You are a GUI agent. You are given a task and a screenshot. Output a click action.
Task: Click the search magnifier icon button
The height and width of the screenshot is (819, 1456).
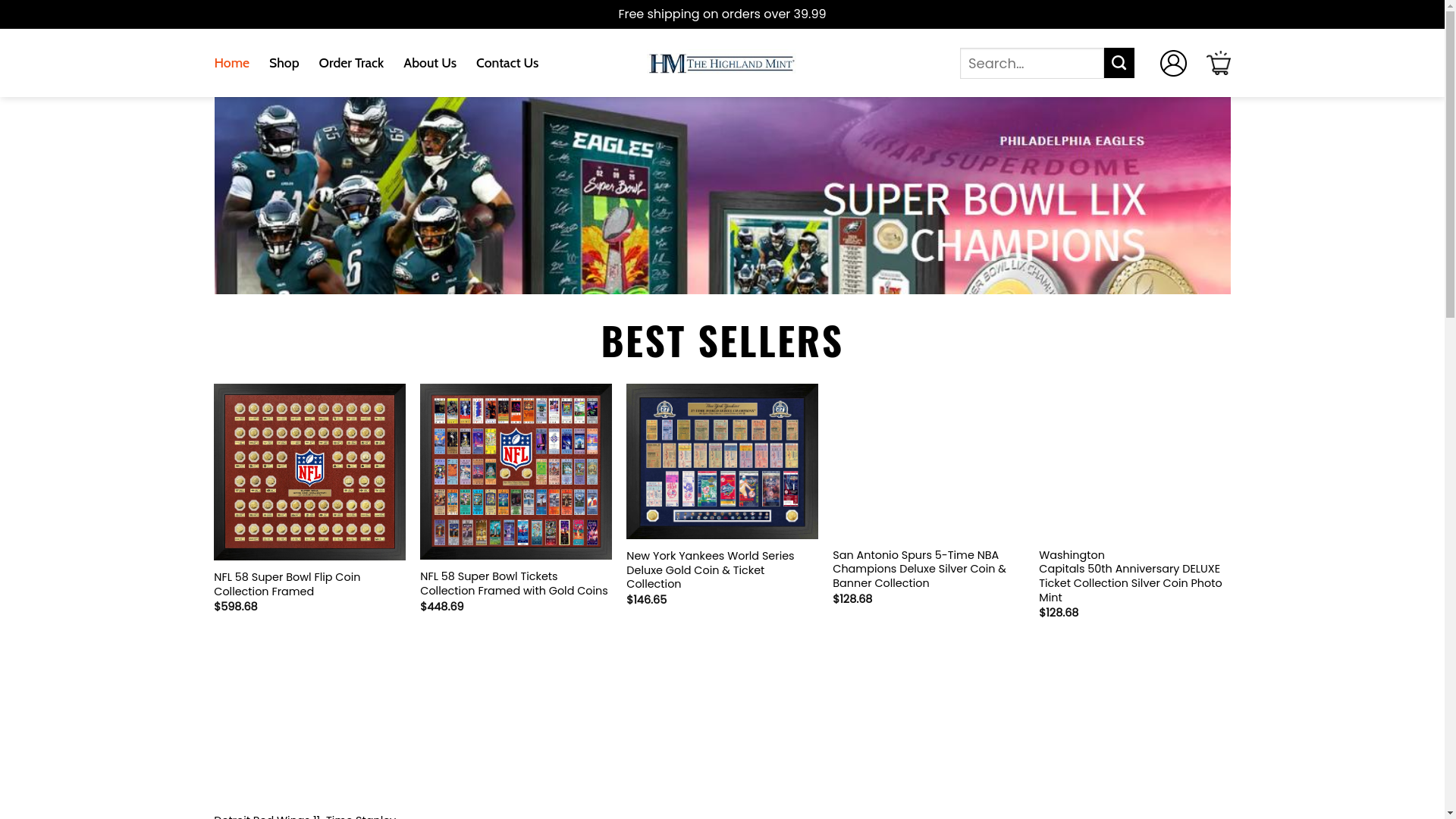click(x=1119, y=63)
